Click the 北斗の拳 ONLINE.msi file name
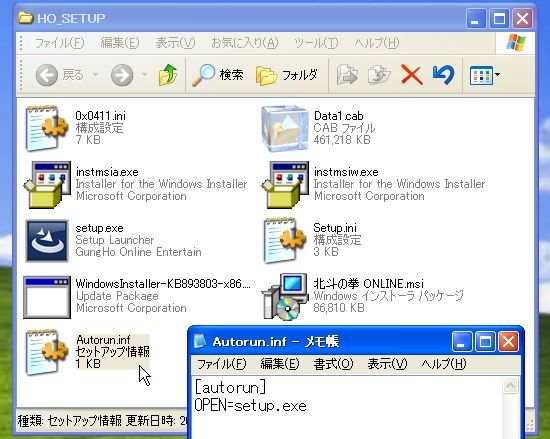Screen dimensions: 550x439 [x=368, y=283]
